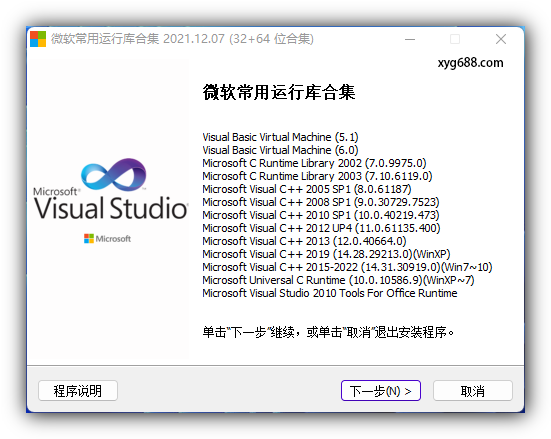551x439 pixels.
Task: Click the Microsoft four-color icon in title bar
Action: (x=38, y=39)
